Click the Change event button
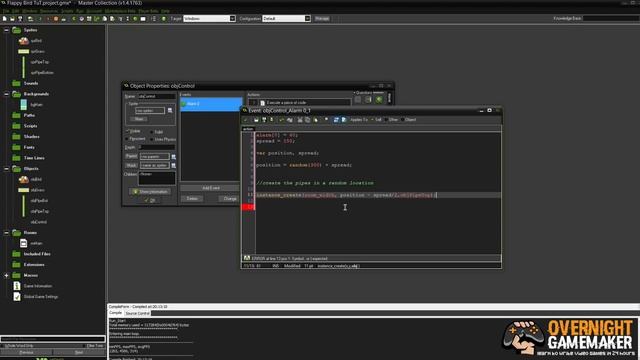This screenshot has height=360, width=640. [x=230, y=199]
